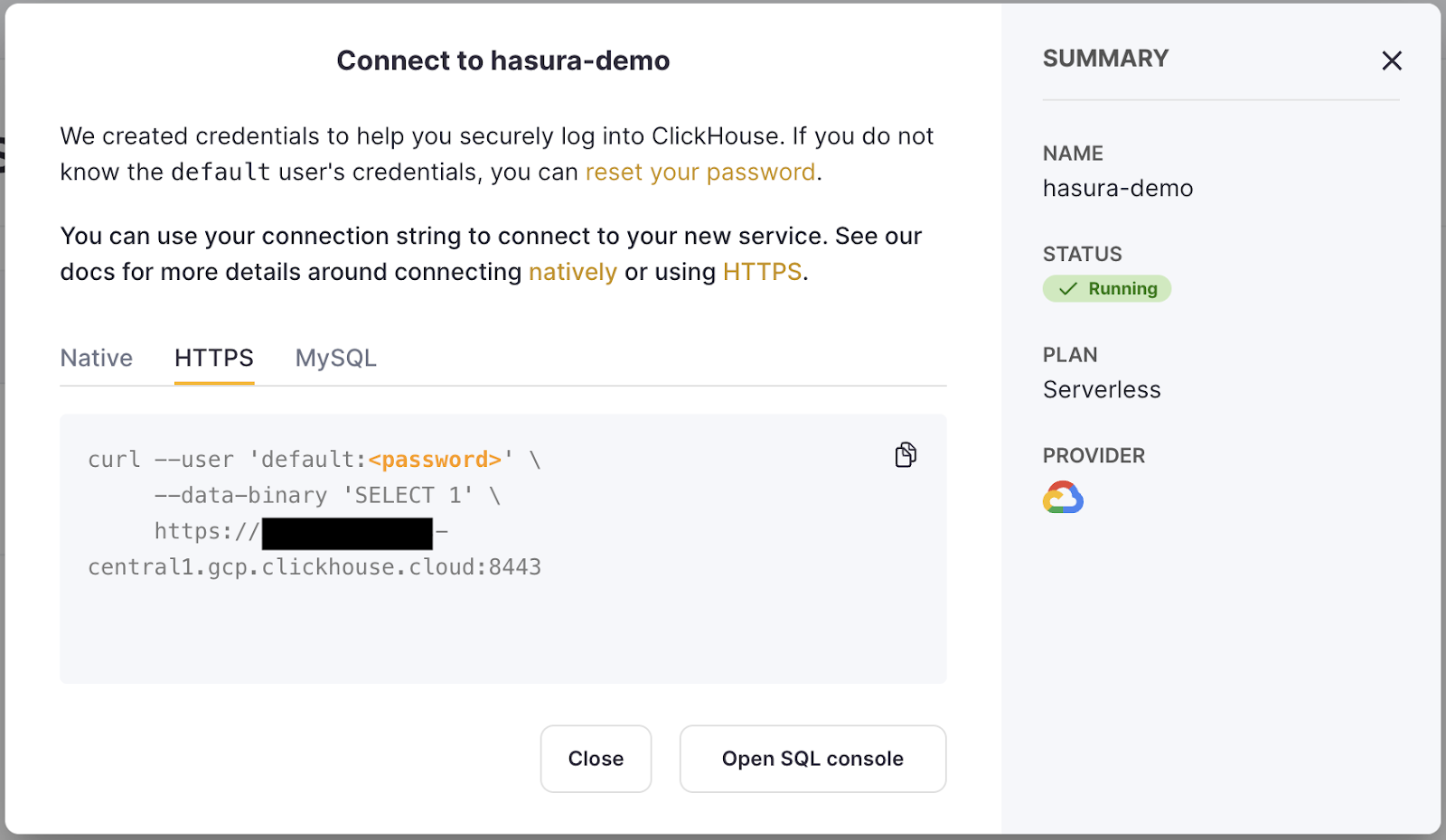Click the 'hasura-demo' service name in summary
1446x840 pixels.
pos(1118,188)
